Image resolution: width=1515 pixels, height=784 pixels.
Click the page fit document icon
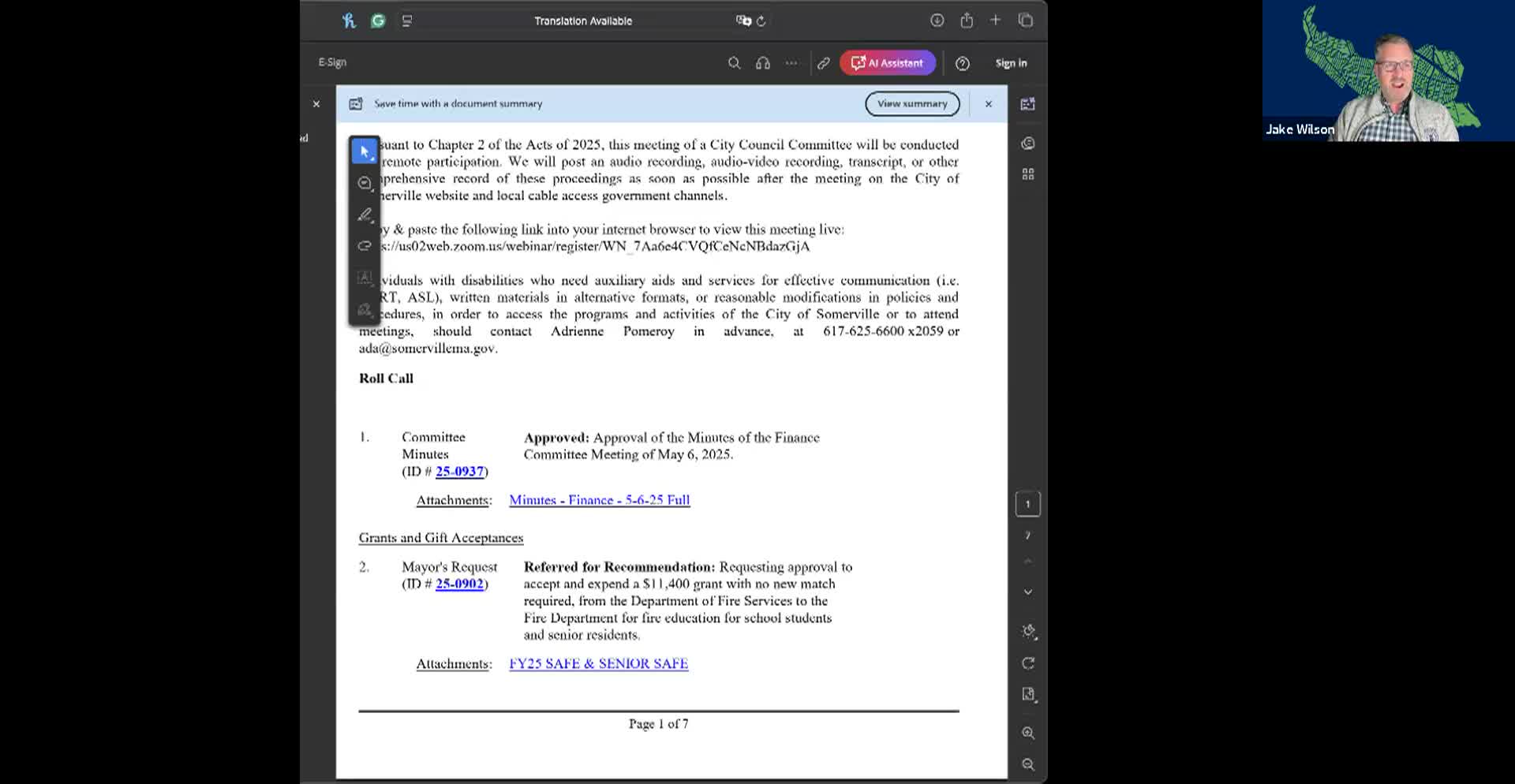pyautogui.click(x=1028, y=695)
